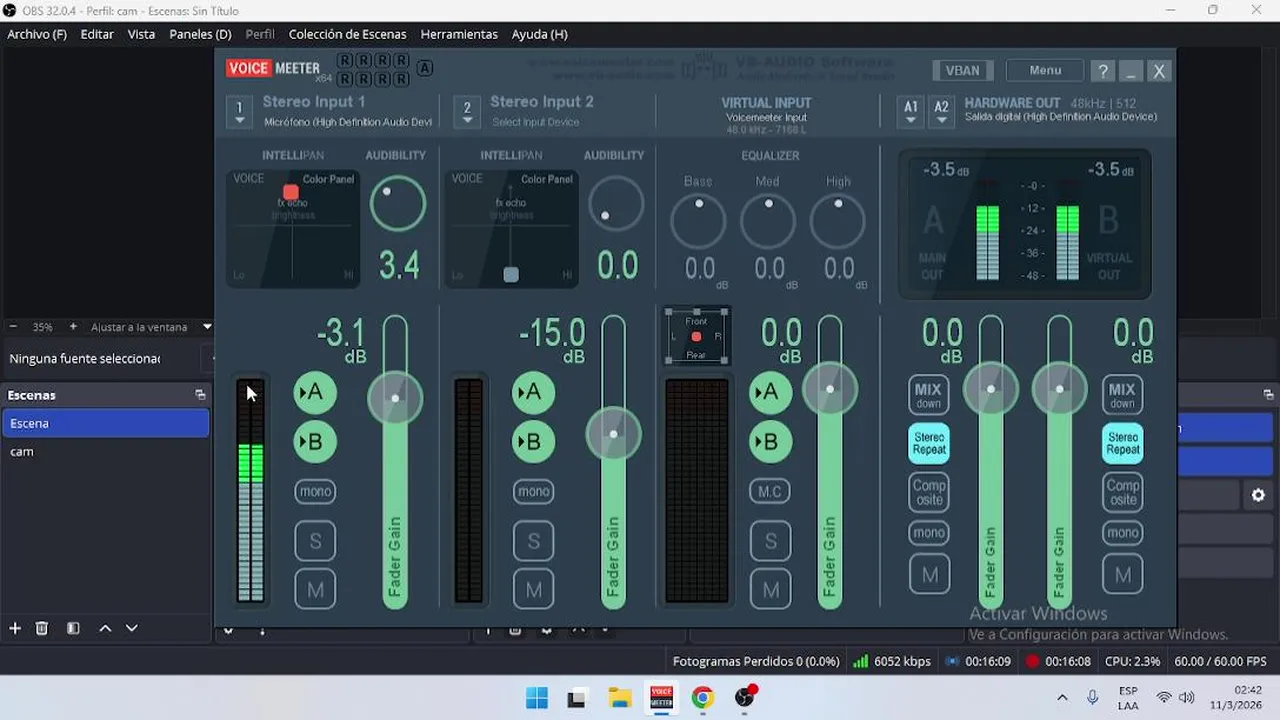1280x720 pixels.
Task: Move scene down in OBS
Action: [x=131, y=628]
